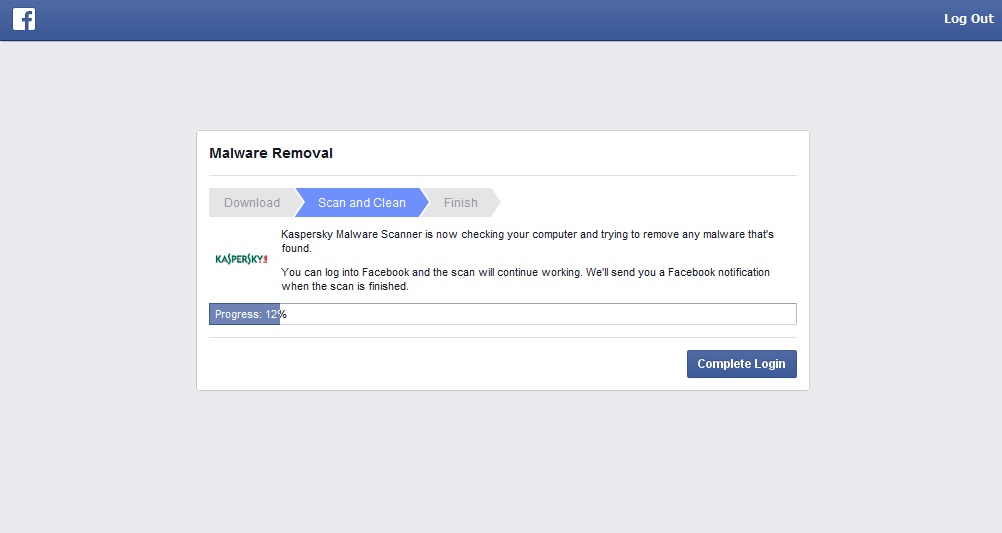Screen dimensions: 1002x533
Task: Click the scan progress bar
Action: pyautogui.click(x=503, y=314)
